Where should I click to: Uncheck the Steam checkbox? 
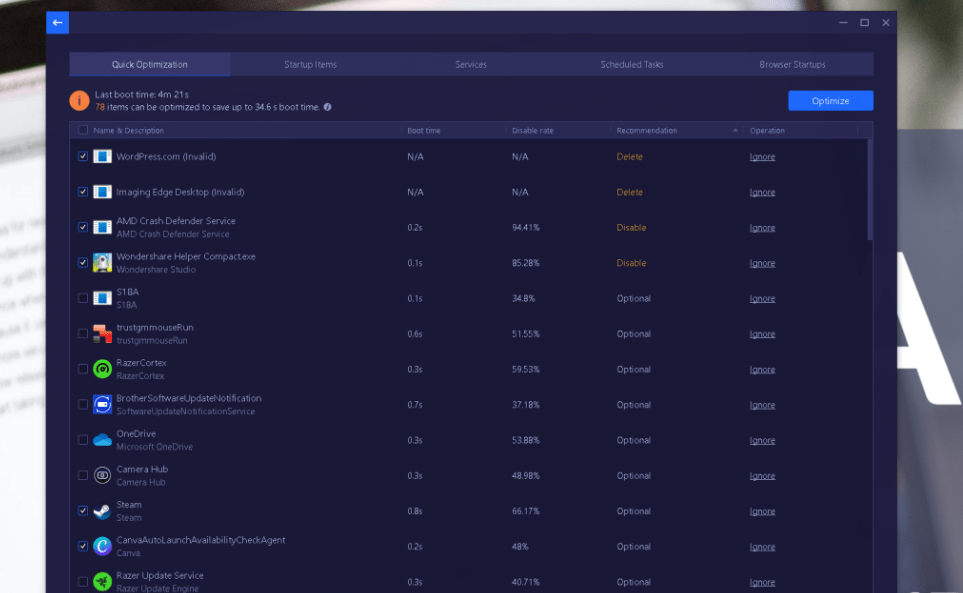(83, 511)
